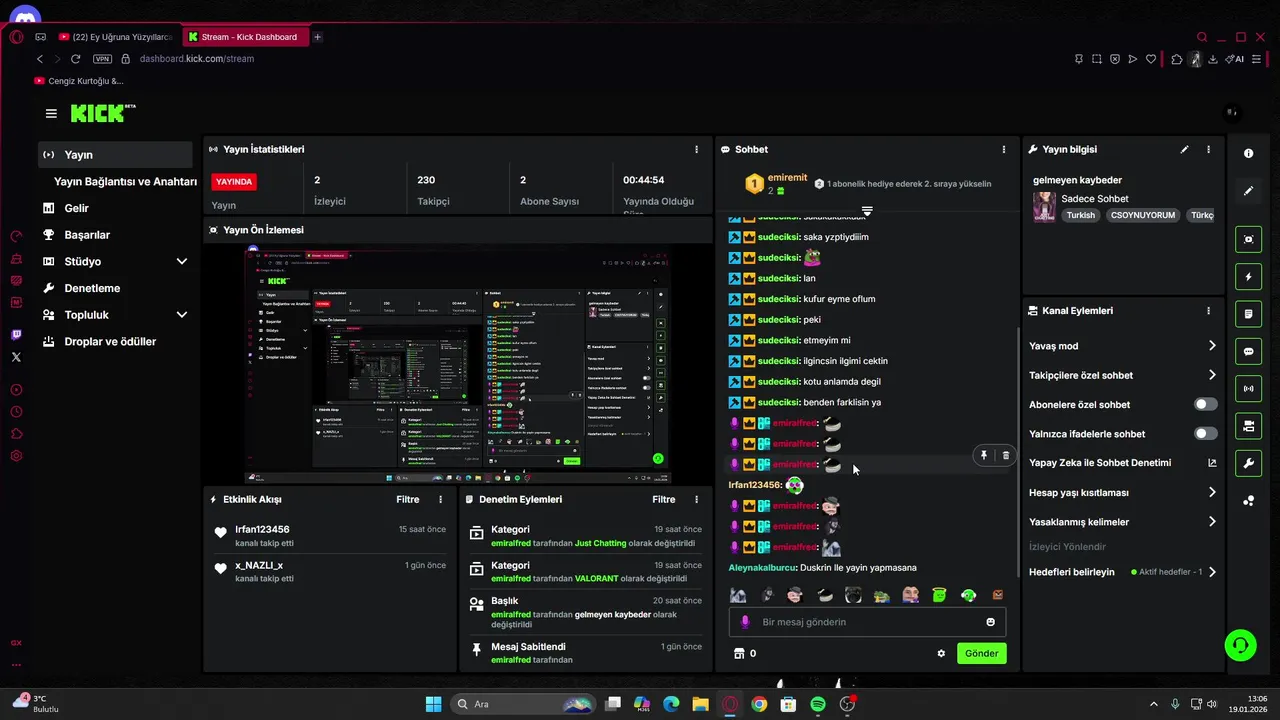The width and height of the screenshot is (1280, 720).
Task: Open Cengiz Kurtoğlu bookmark in bookmarks bar
Action: pos(79,81)
